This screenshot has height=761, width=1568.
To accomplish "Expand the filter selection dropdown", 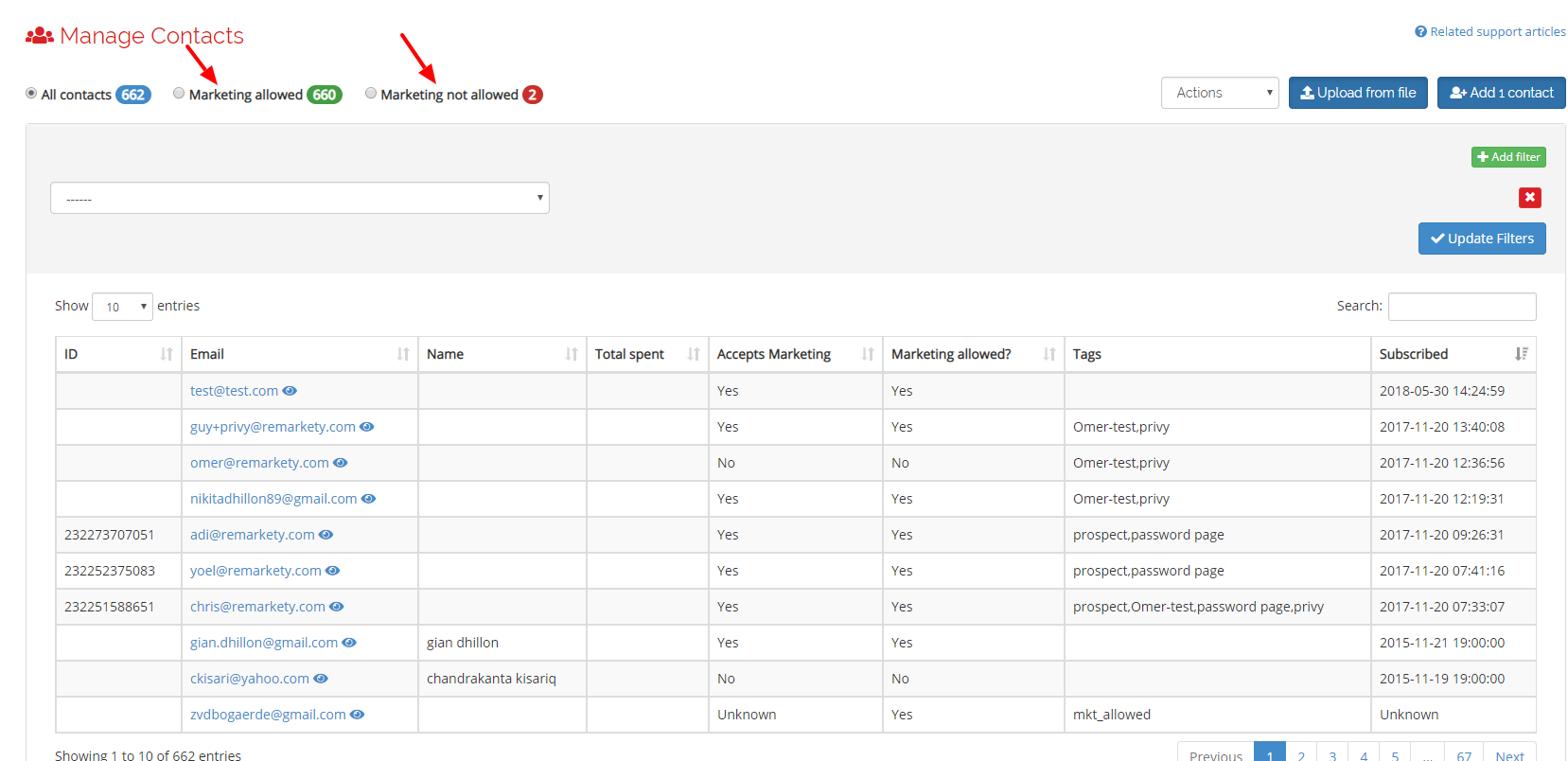I will click(x=300, y=198).
